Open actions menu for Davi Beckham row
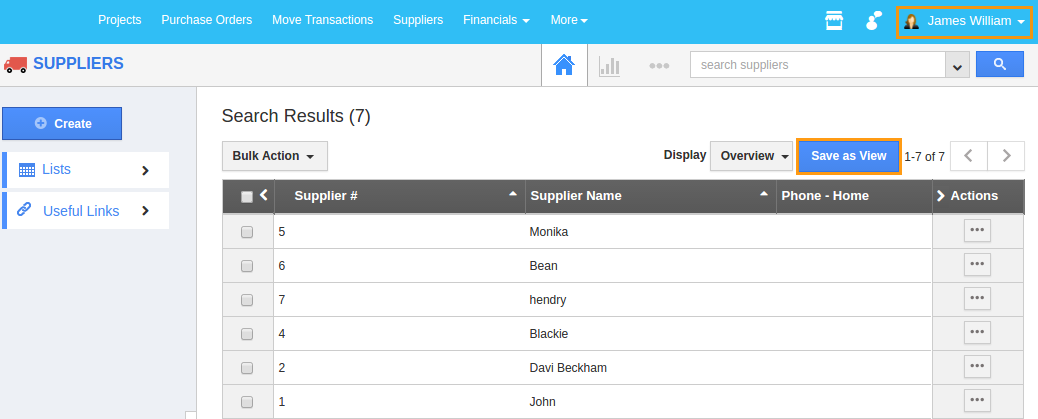The width and height of the screenshot is (1038, 419). 977,367
